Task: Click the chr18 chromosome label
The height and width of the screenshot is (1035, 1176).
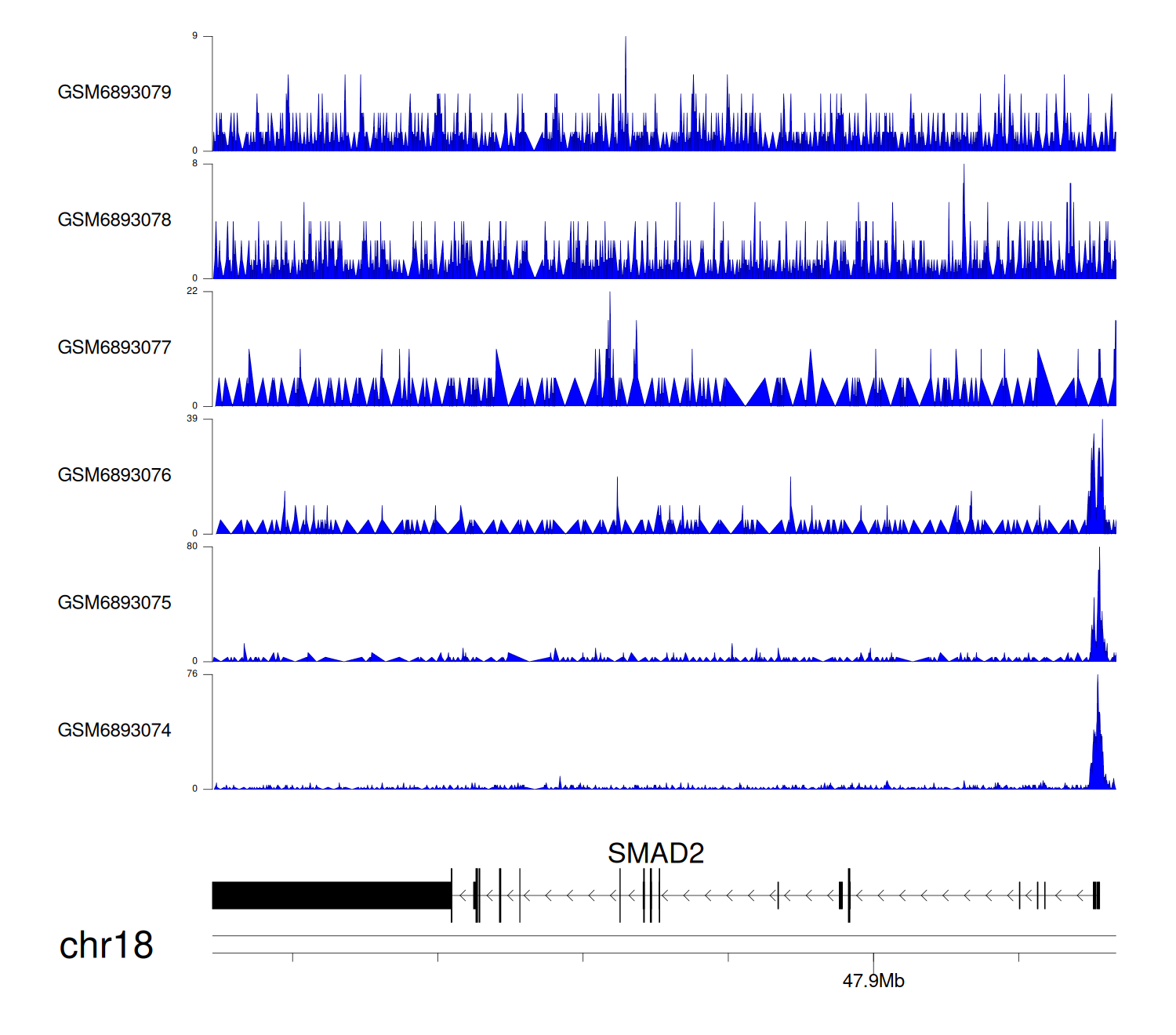Action: point(106,946)
